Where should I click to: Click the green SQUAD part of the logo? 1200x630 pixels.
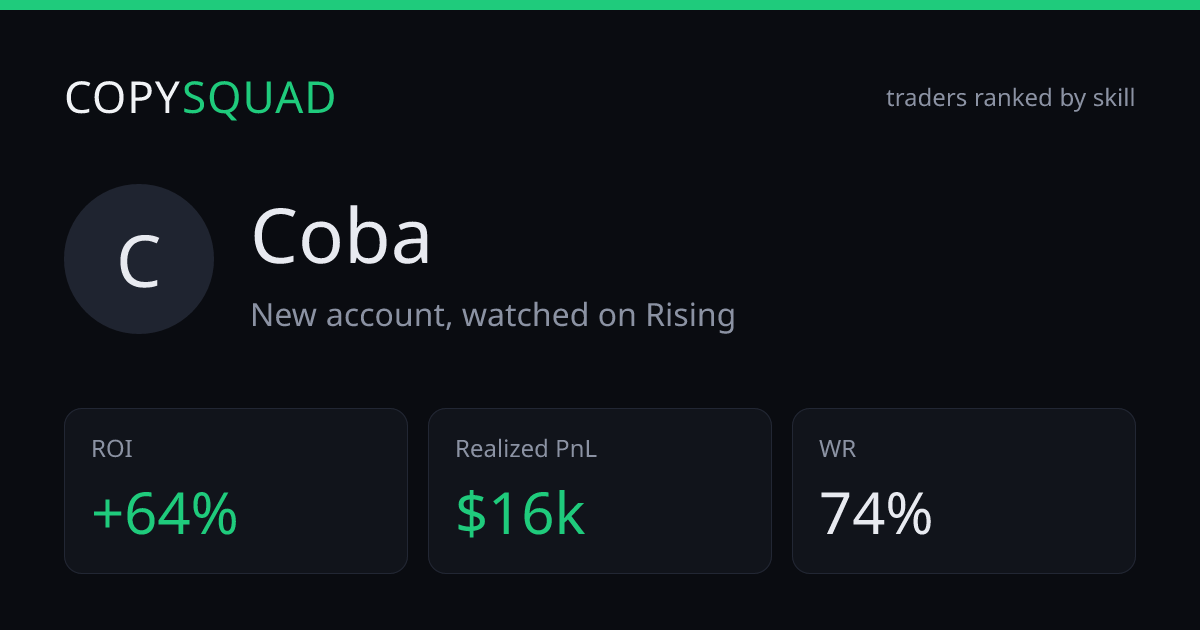pyautogui.click(x=259, y=98)
